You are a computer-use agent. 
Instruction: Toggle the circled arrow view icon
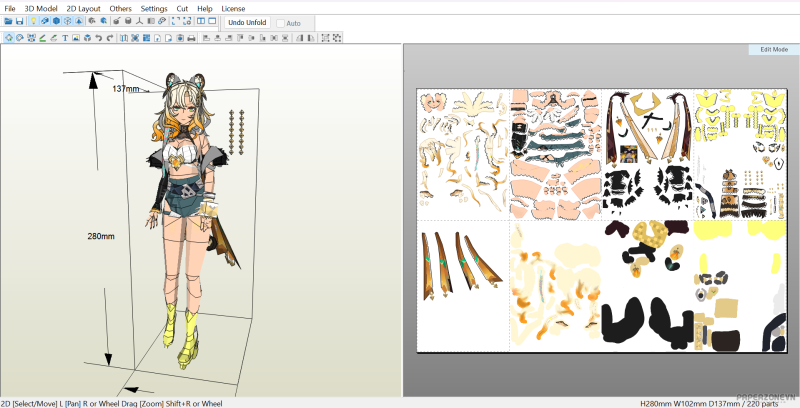point(79,21)
